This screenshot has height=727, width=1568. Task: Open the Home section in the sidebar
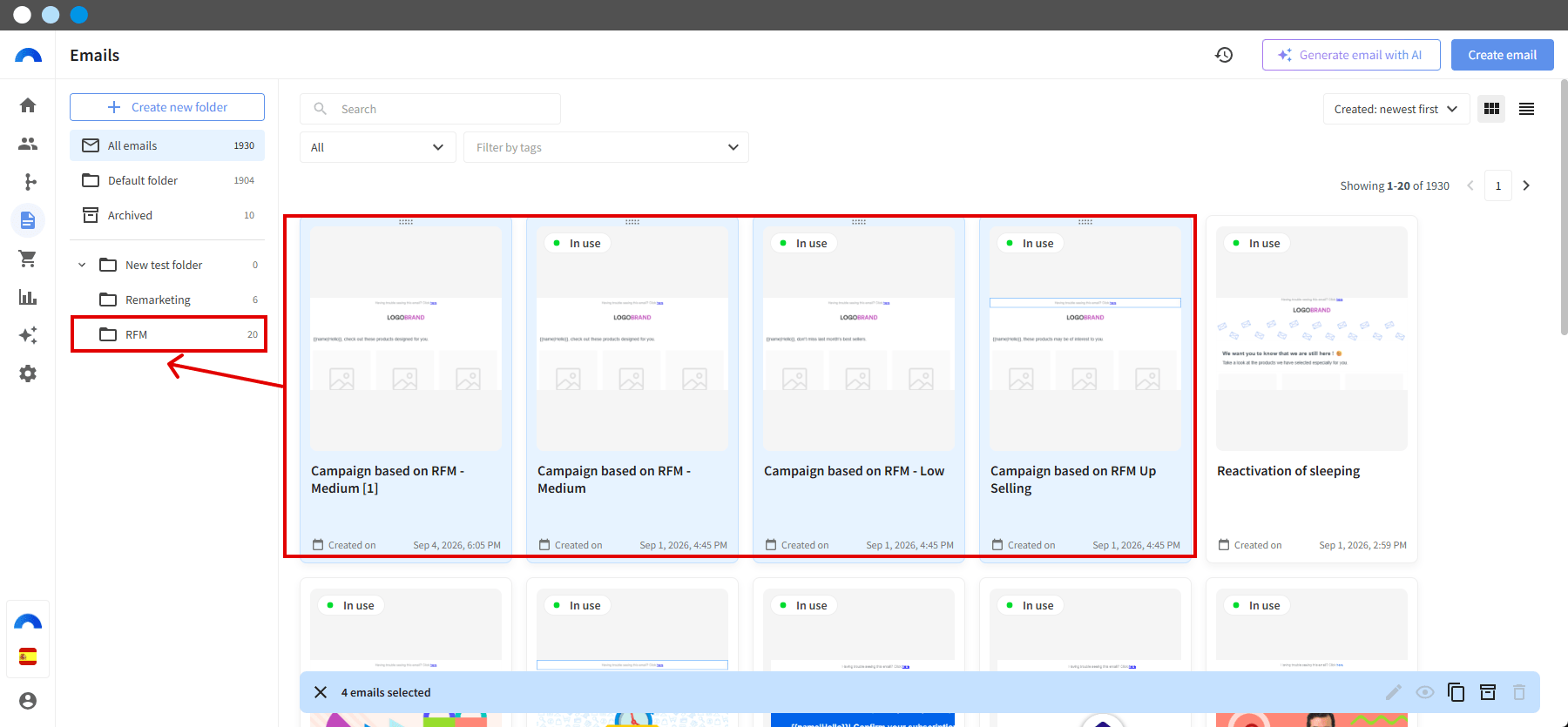pos(28,105)
